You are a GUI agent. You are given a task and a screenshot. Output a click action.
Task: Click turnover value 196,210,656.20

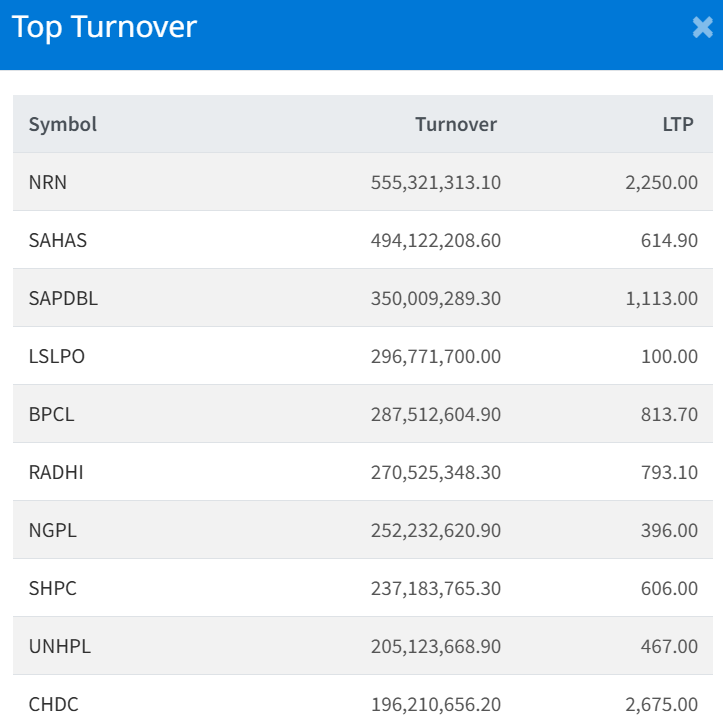[x=436, y=704]
